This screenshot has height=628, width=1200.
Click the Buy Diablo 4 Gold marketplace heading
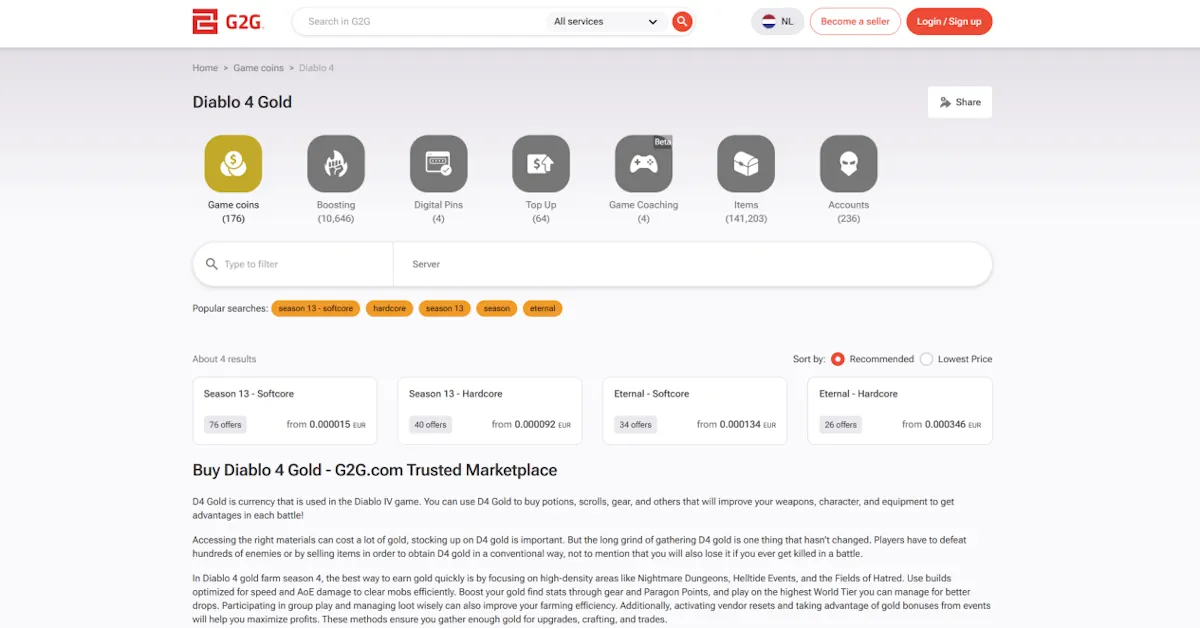click(375, 470)
